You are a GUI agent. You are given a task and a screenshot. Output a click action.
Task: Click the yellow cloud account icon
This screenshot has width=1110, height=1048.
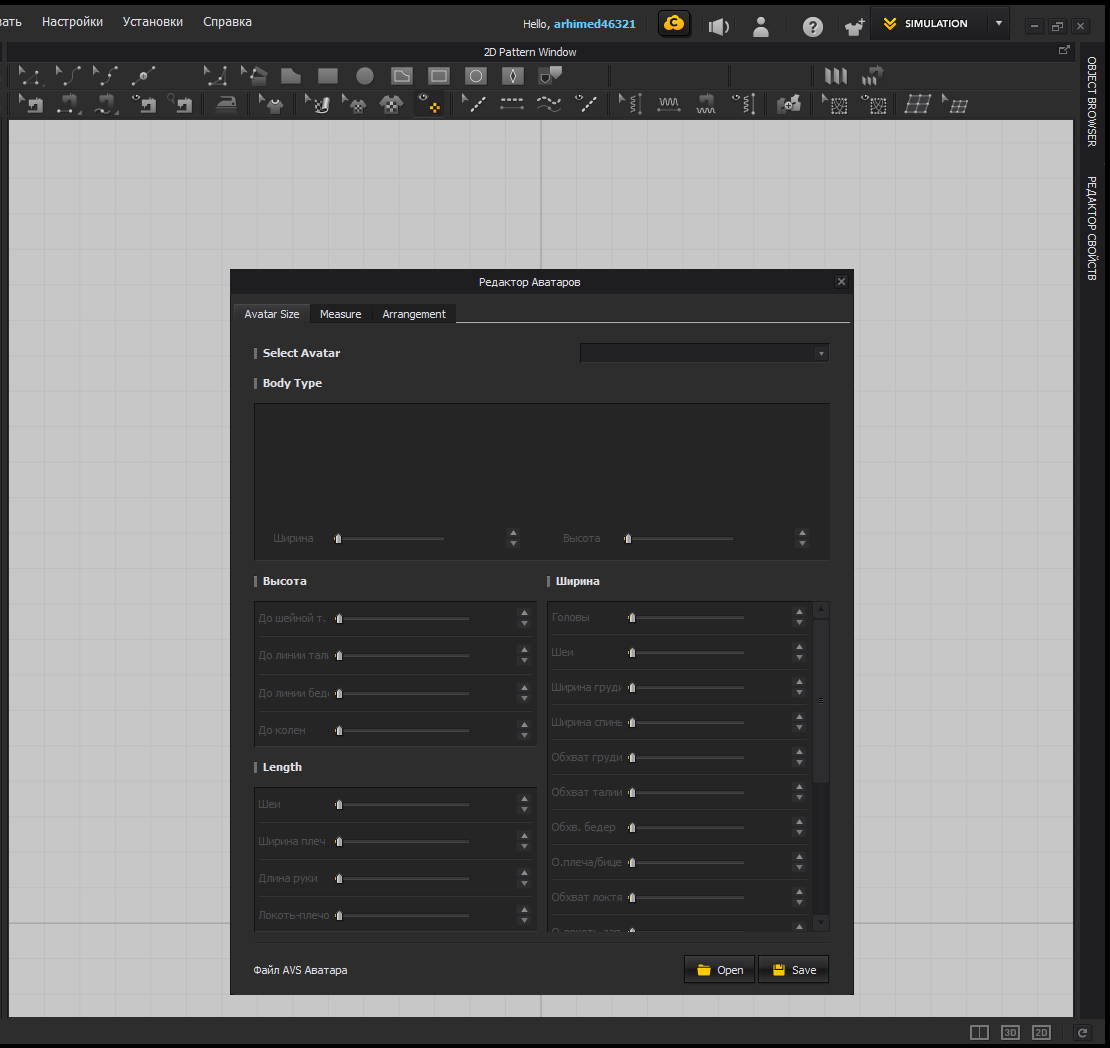pyautogui.click(x=675, y=24)
